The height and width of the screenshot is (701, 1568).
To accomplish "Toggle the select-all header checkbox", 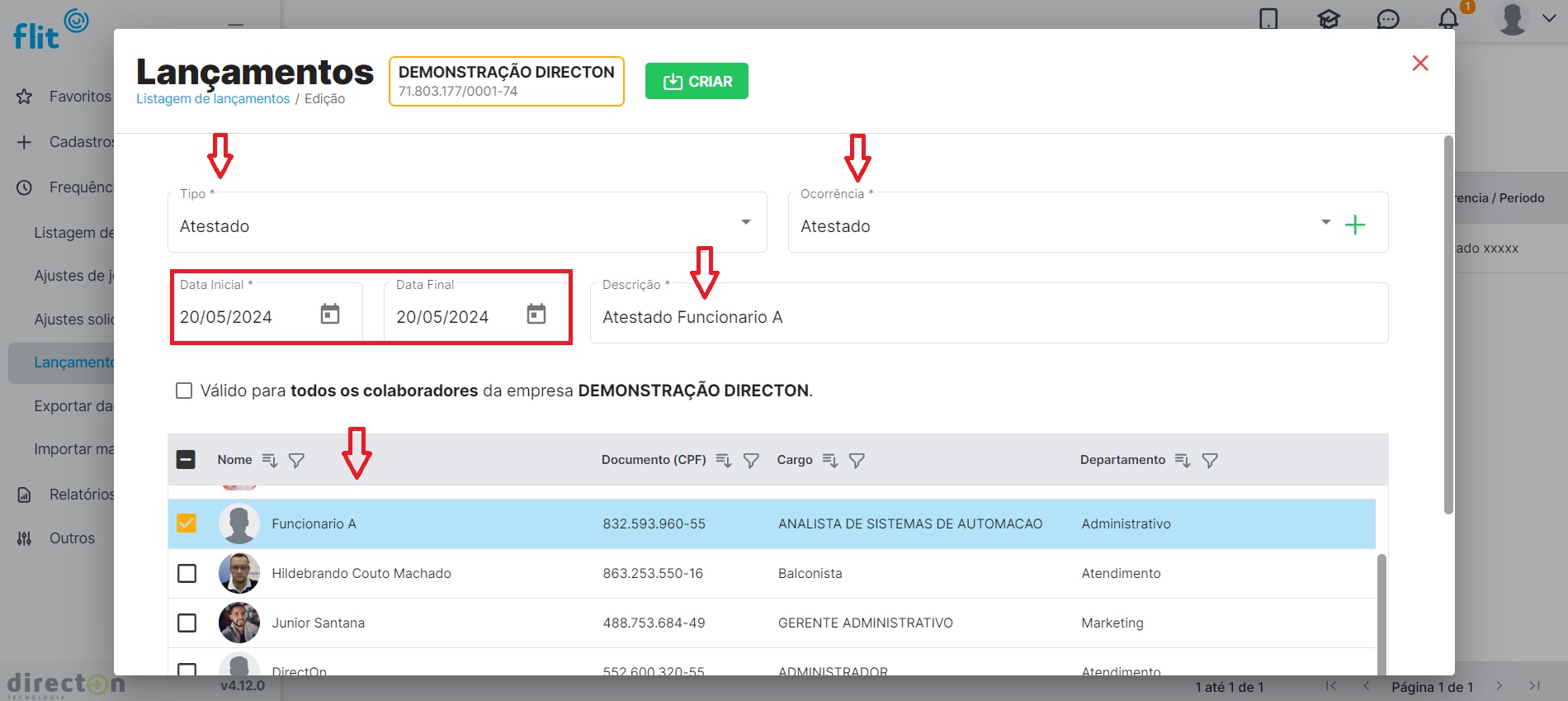I will tap(186, 460).
